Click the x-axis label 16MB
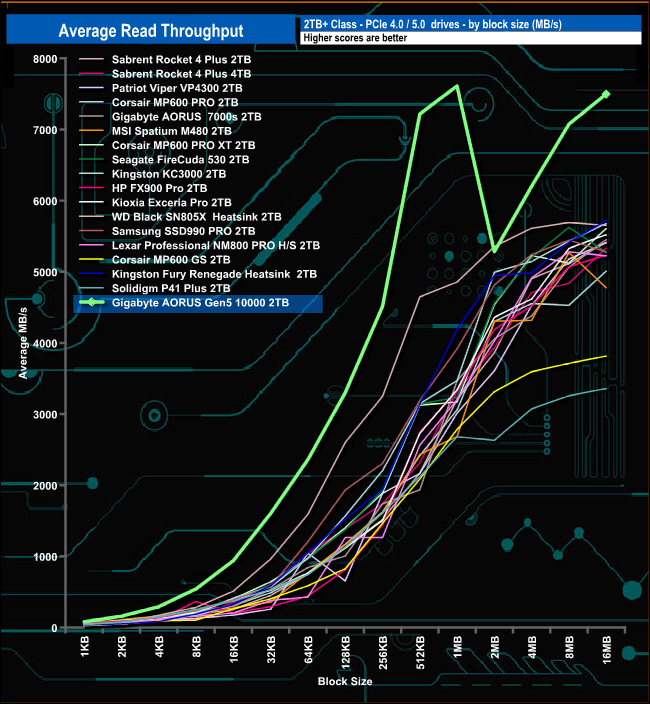The height and width of the screenshot is (704, 650). point(606,650)
